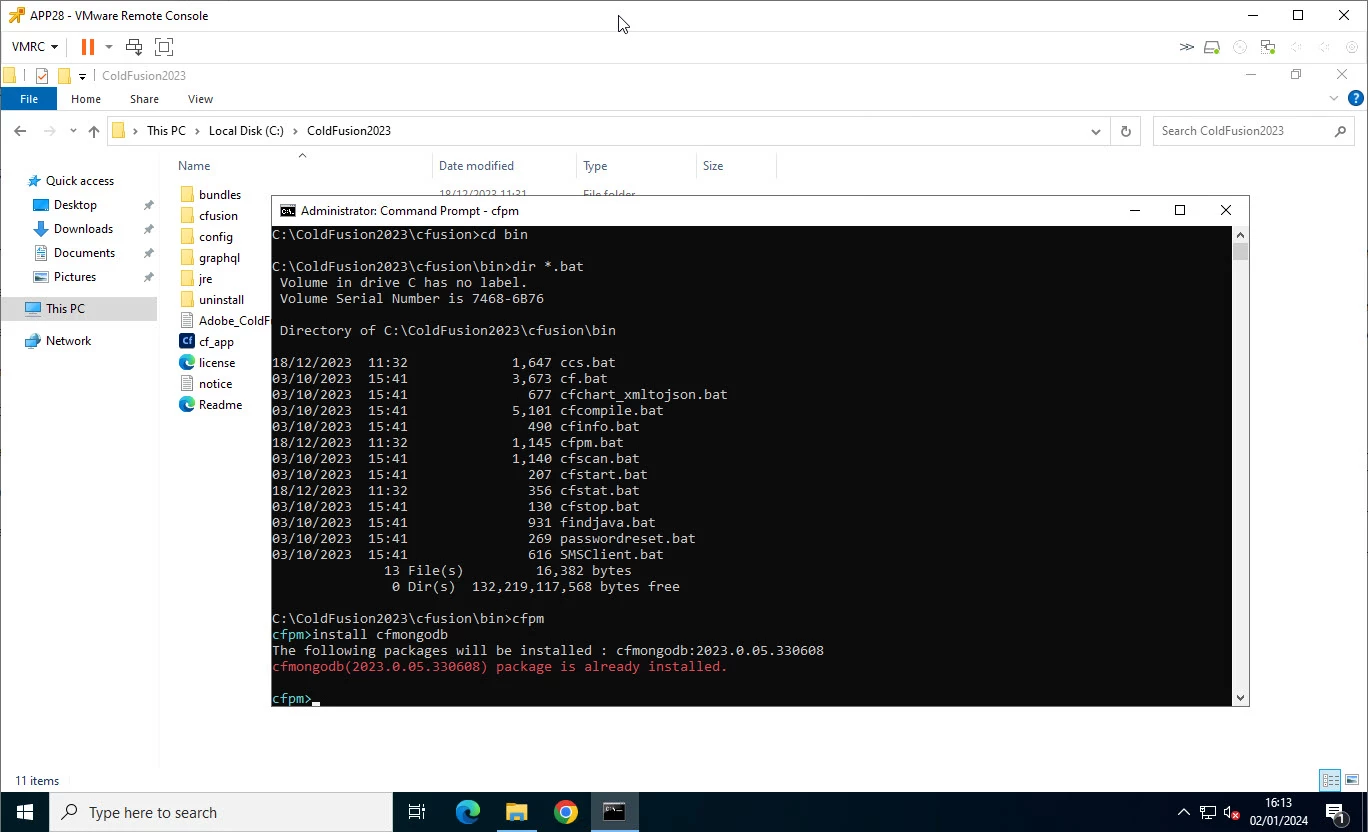Click the Command Prompt title bar icon
Viewport: 1368px width, 832px height.
287,211
